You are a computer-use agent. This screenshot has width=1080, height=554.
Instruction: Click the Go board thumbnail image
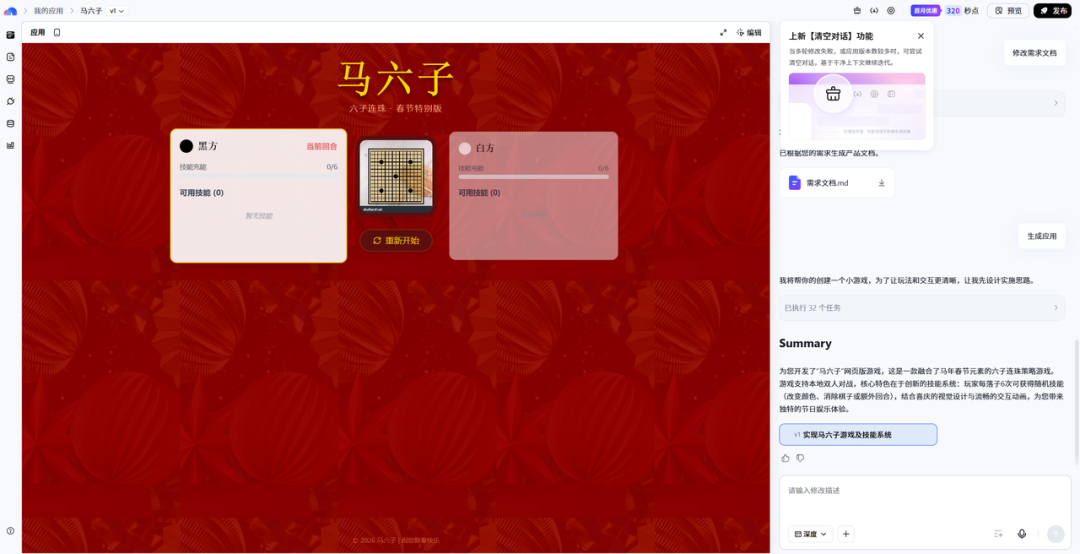(x=396, y=176)
